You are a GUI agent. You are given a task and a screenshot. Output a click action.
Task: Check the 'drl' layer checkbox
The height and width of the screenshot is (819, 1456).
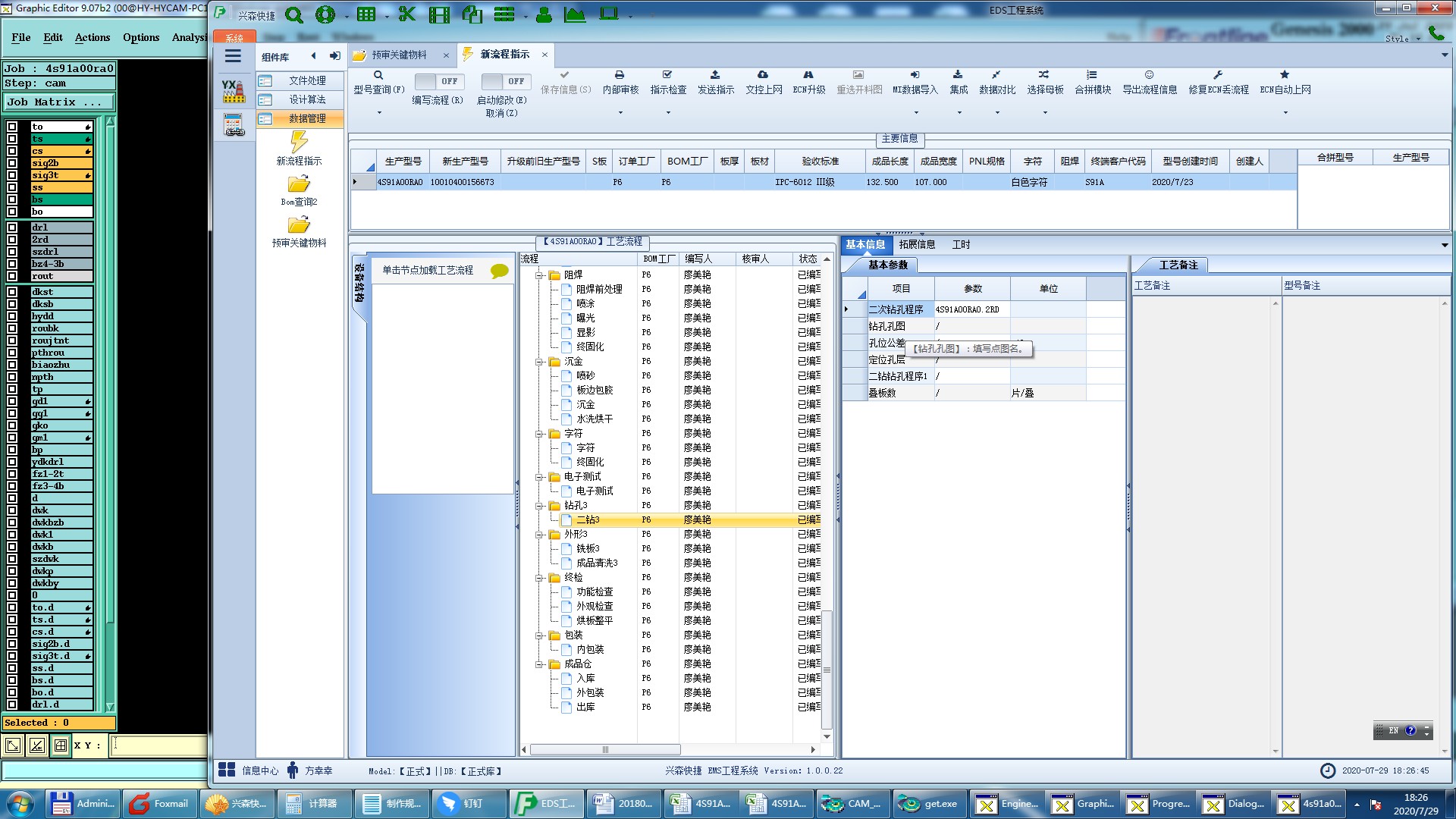pyautogui.click(x=12, y=227)
